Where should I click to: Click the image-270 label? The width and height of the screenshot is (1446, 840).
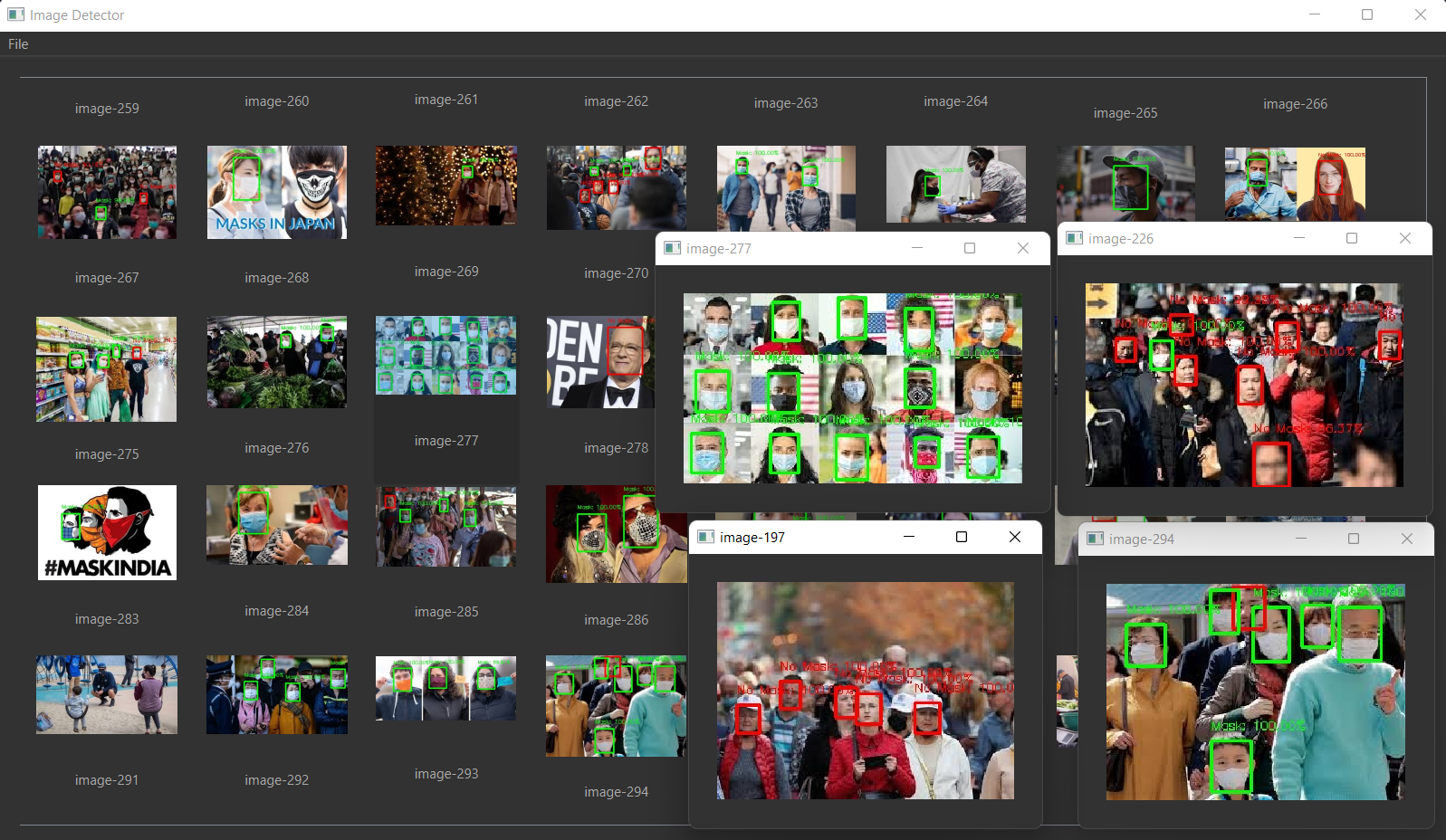(x=616, y=273)
